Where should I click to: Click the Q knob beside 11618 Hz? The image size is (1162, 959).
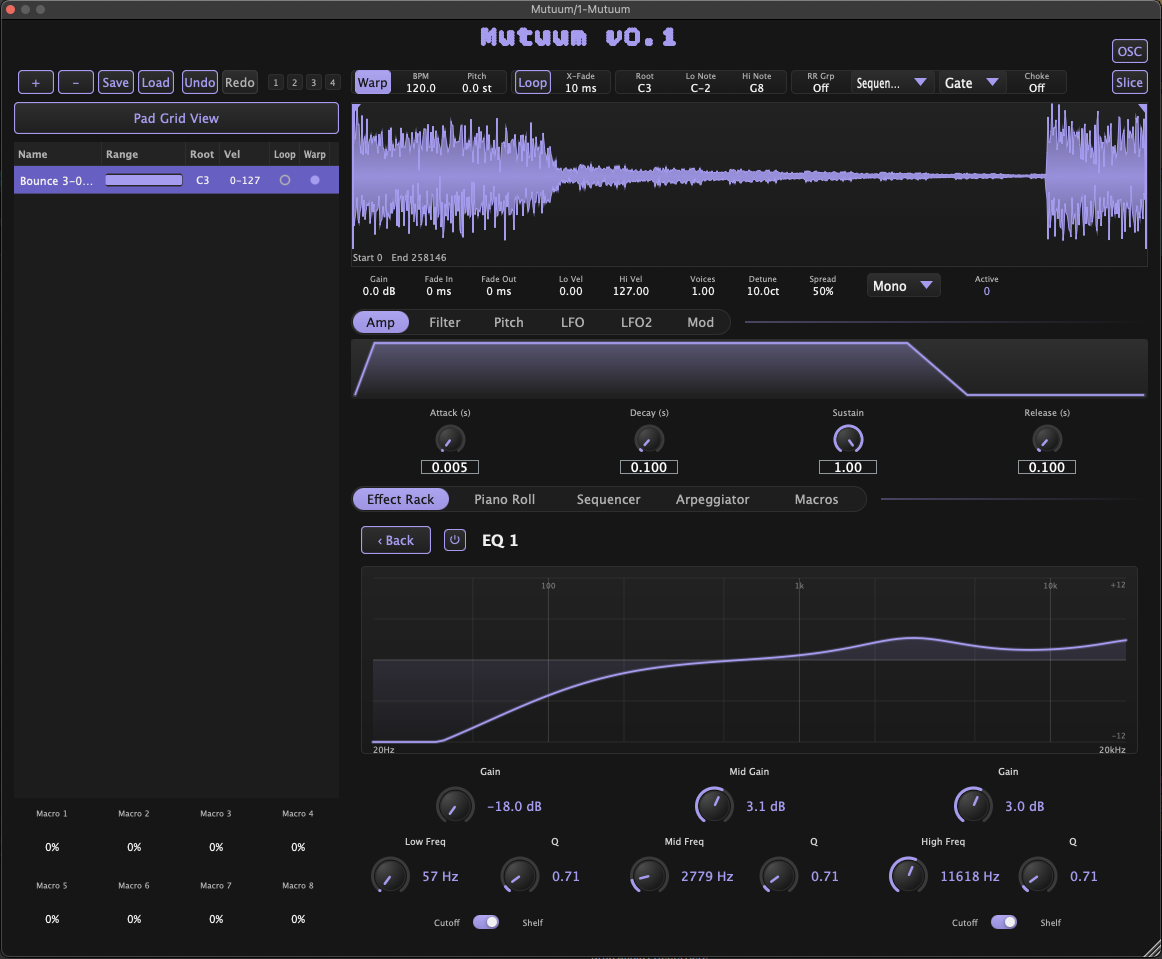1038,876
